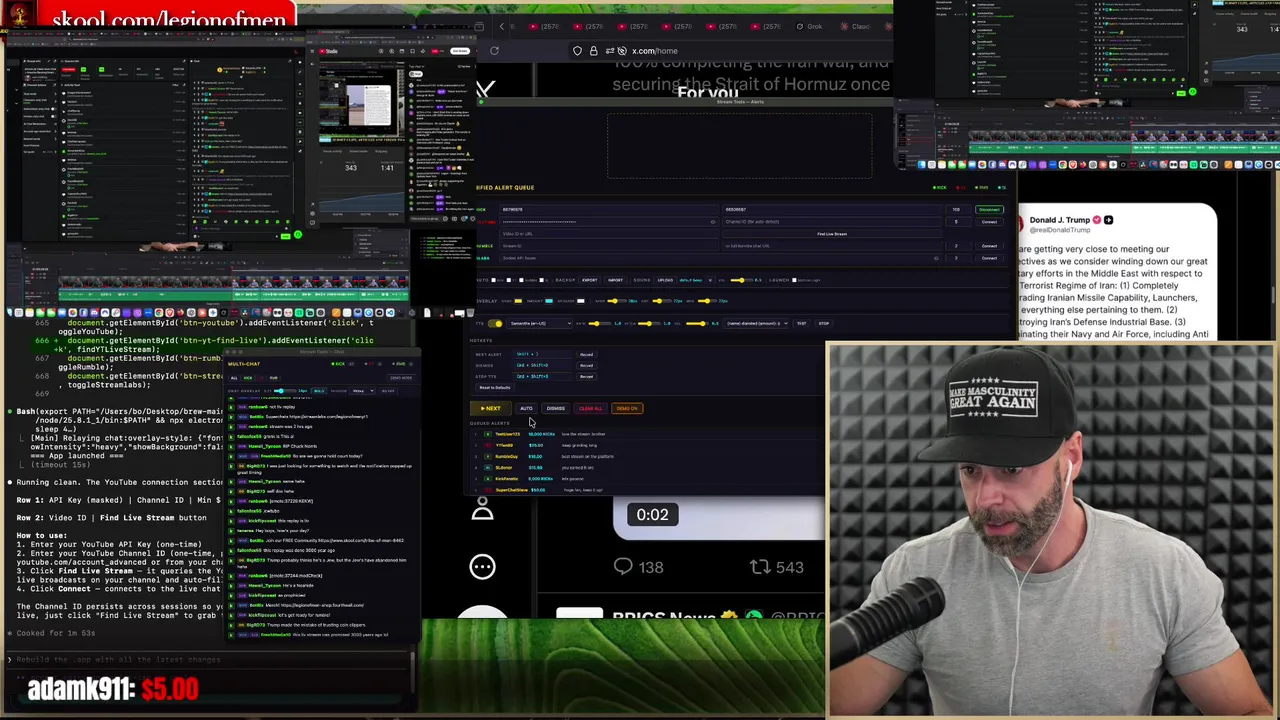Screen dimensions: 1280x720
Task: Adjust the chat overlay size slider
Action: pyautogui.click(x=285, y=391)
